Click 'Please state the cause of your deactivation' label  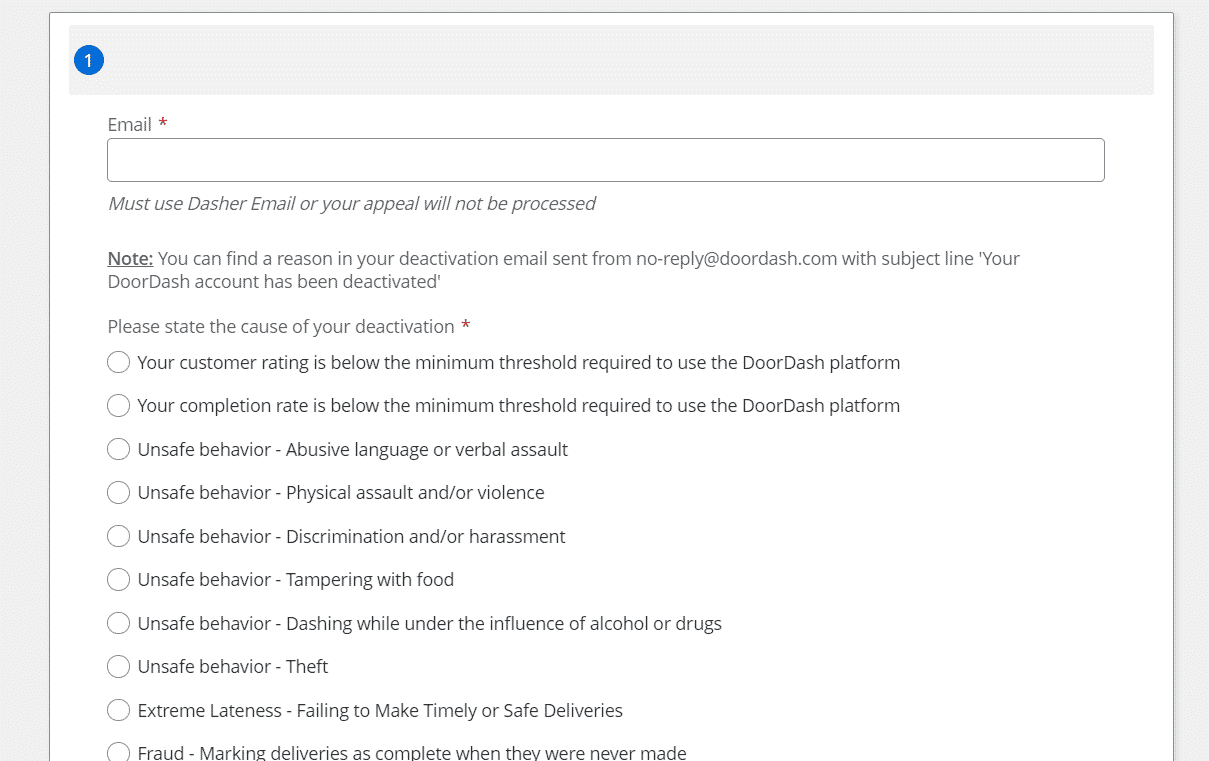click(281, 327)
